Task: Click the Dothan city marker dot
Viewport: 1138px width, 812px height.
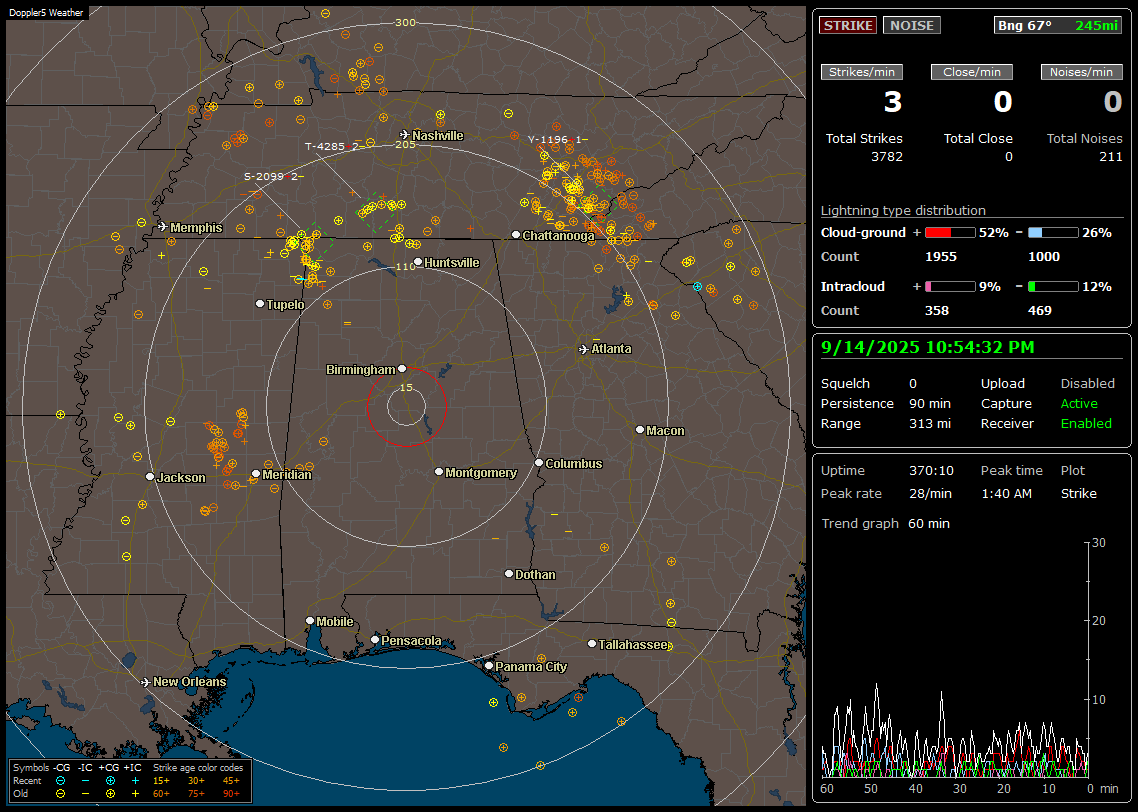Action: coord(509,573)
